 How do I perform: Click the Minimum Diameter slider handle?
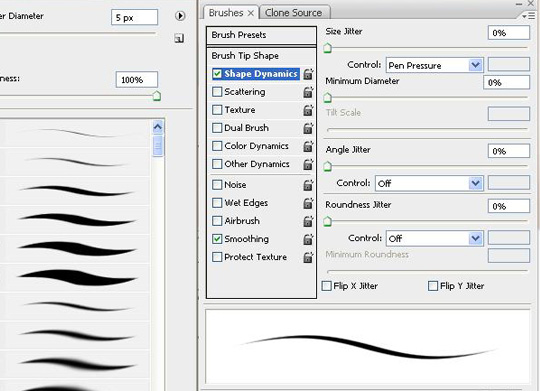(328, 98)
